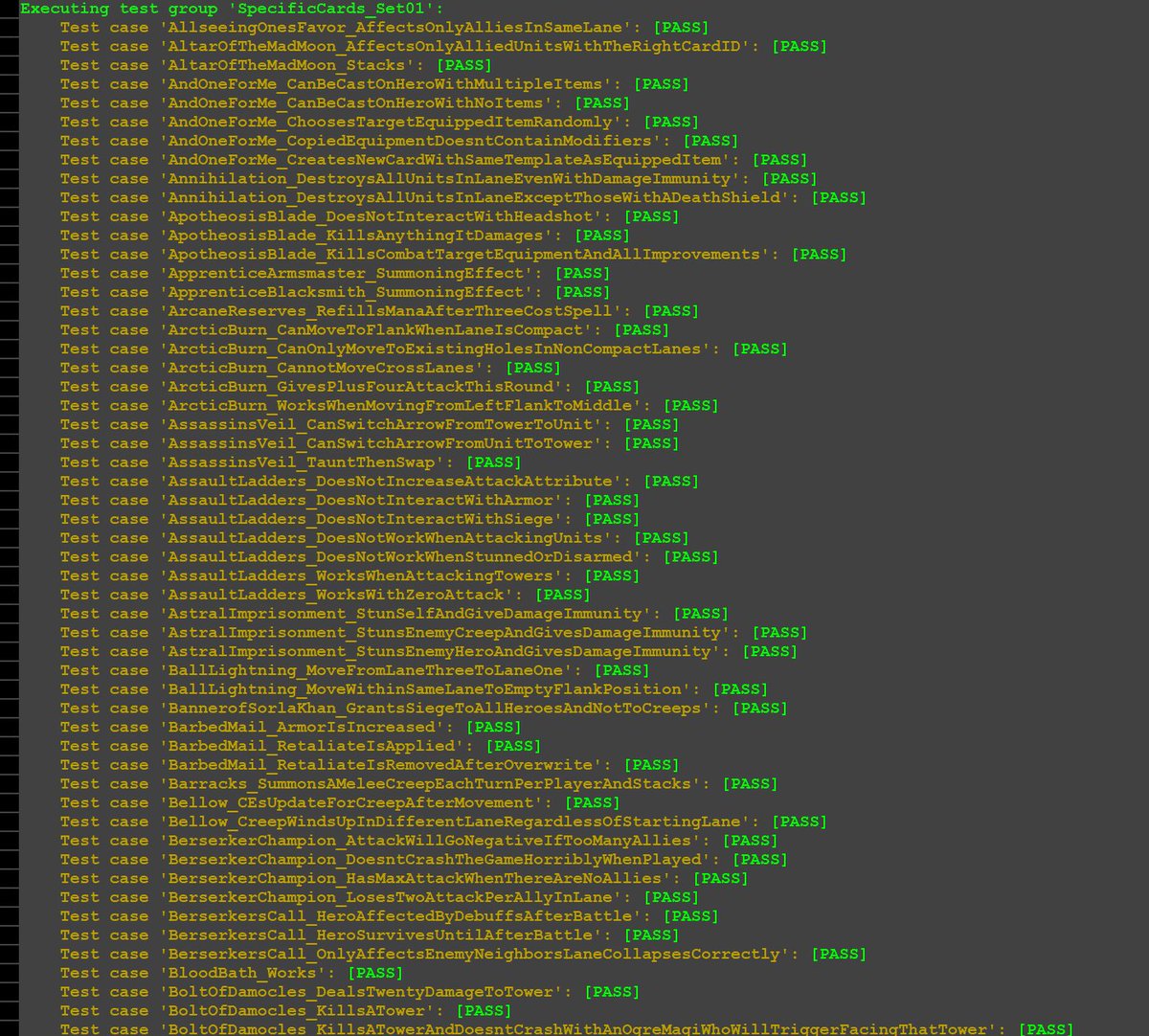
Task: Select 'ApotheosisBlade_DoesNotInteractWithHeadshot' test
Action: [x=370, y=216]
